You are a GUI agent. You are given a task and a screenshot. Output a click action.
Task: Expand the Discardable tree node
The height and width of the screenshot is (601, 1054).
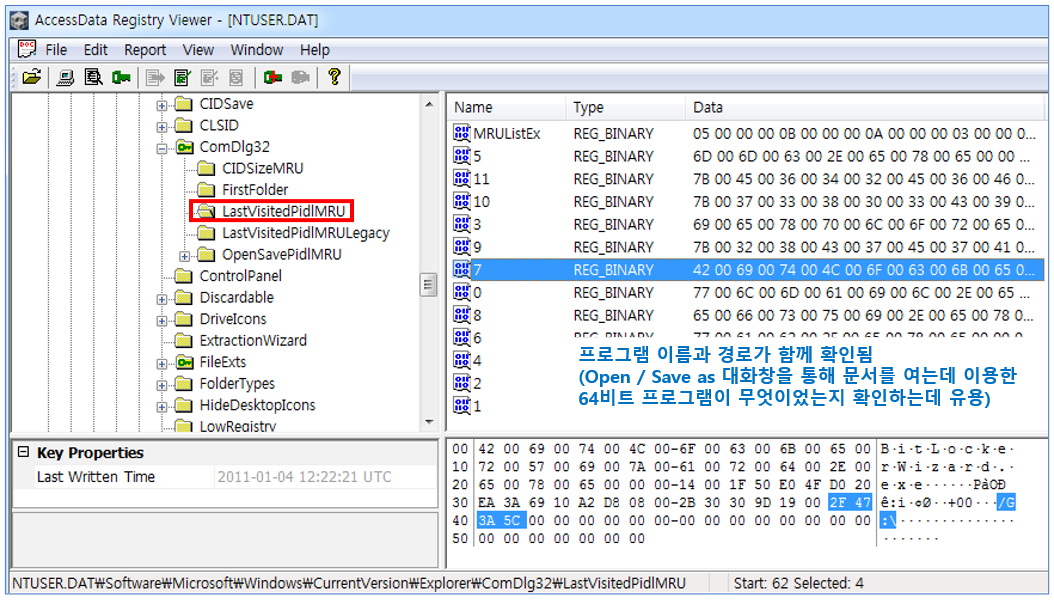[x=161, y=298]
